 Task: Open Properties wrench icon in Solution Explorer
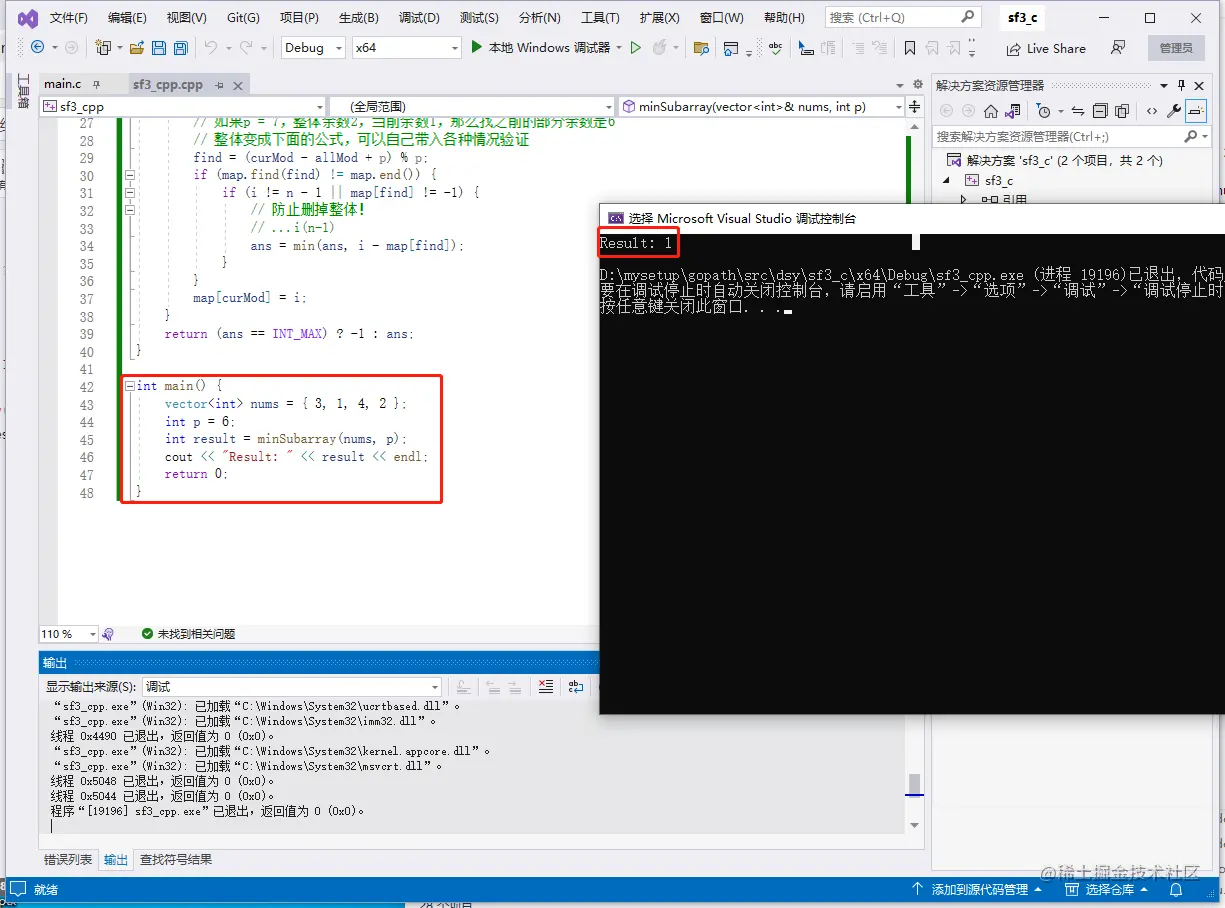pyautogui.click(x=1174, y=111)
